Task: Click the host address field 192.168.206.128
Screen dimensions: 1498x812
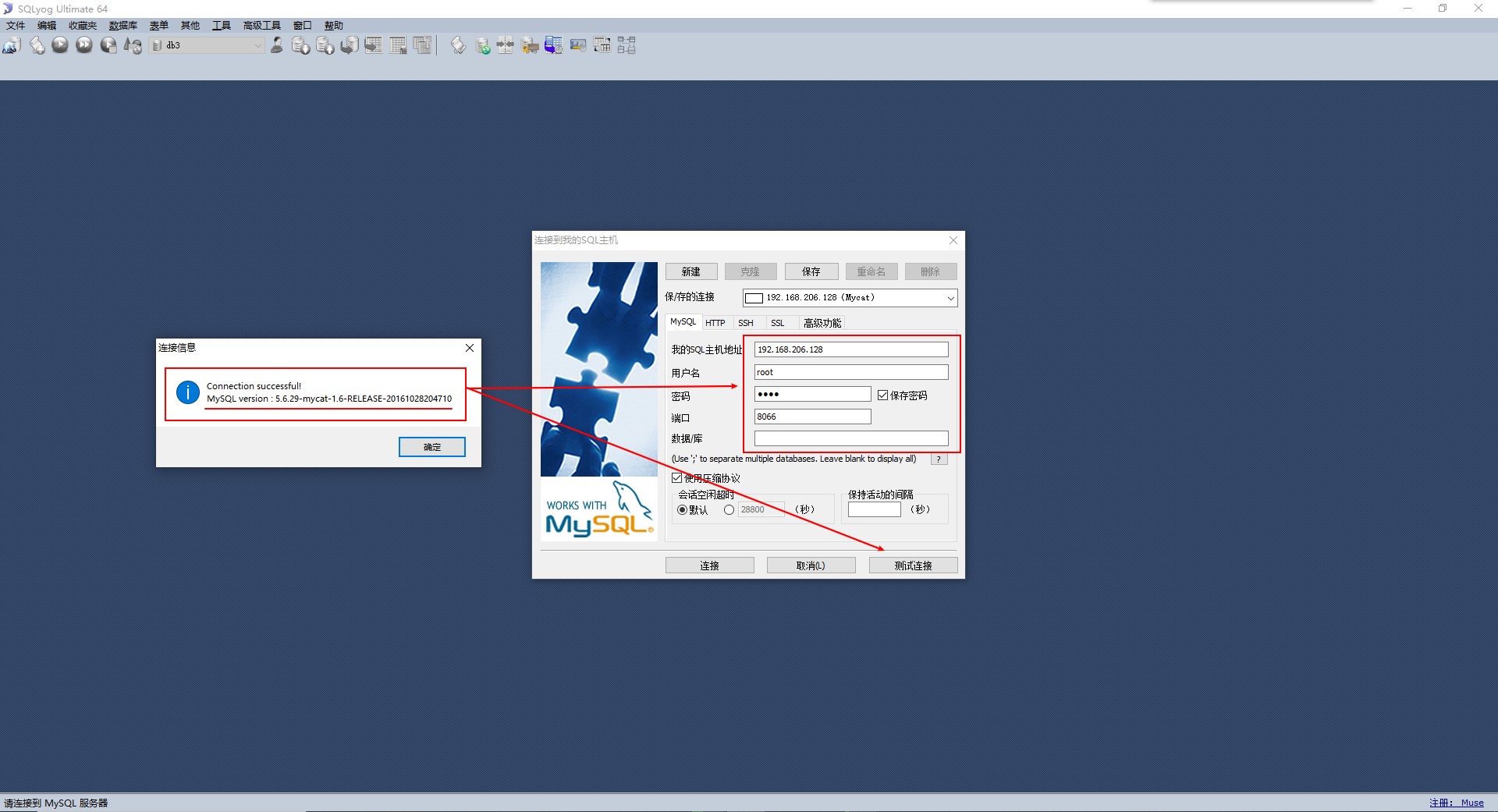Action: pos(851,349)
